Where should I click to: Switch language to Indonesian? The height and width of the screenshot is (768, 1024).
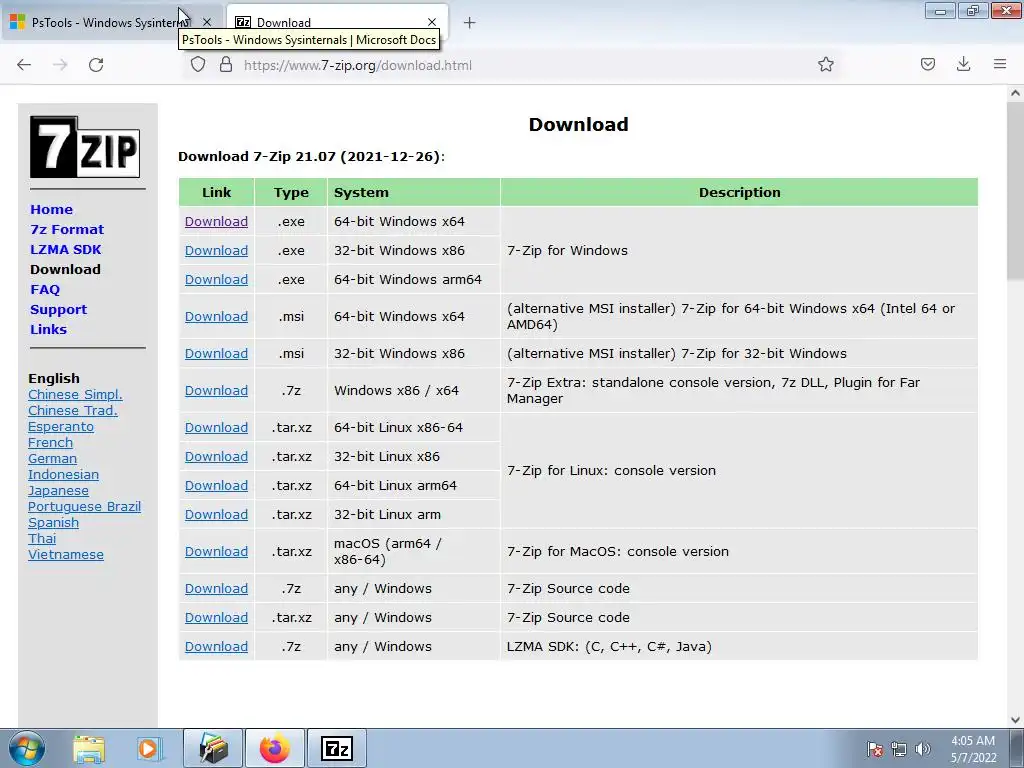coord(63,475)
